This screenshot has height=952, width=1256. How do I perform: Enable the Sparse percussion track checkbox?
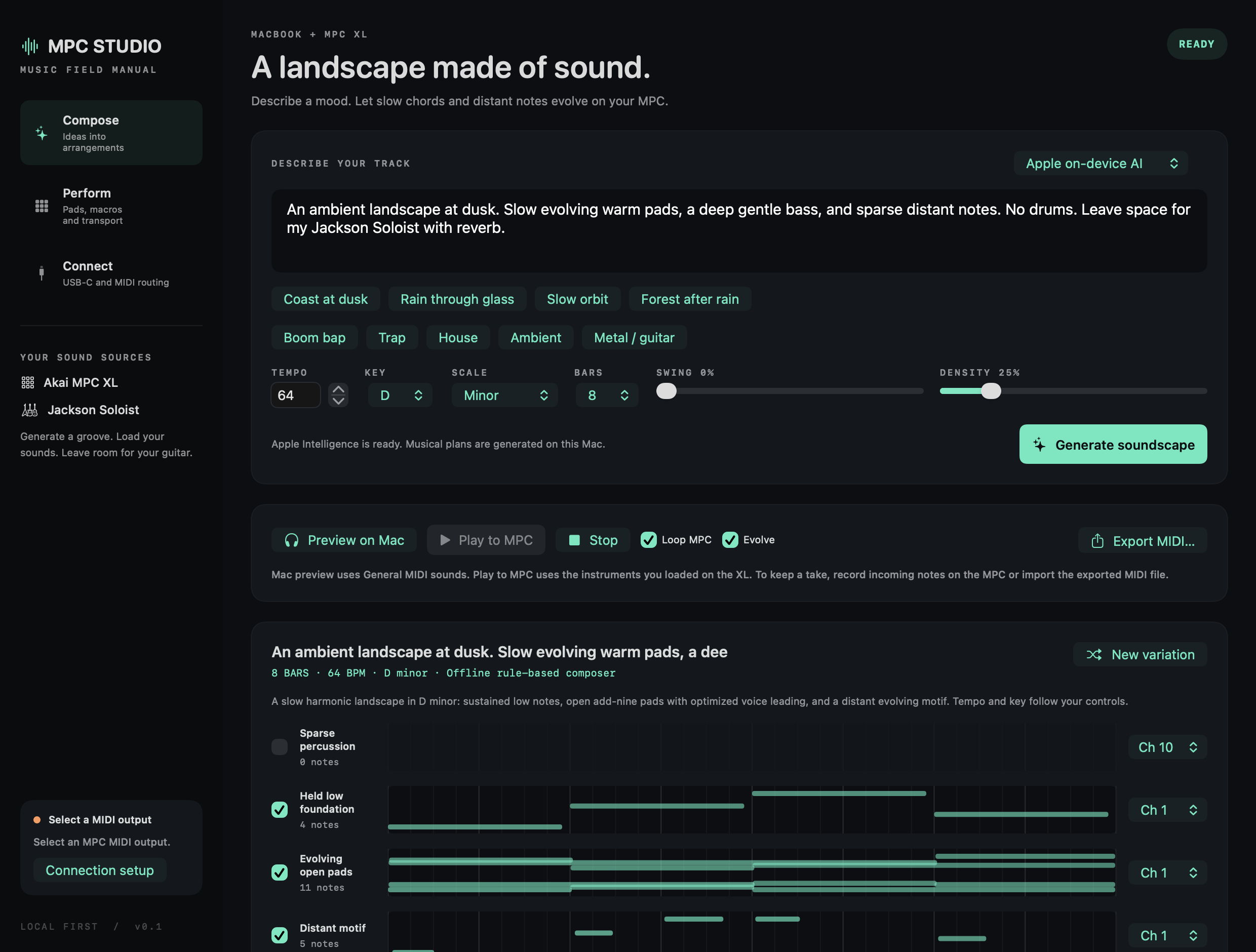pos(280,746)
